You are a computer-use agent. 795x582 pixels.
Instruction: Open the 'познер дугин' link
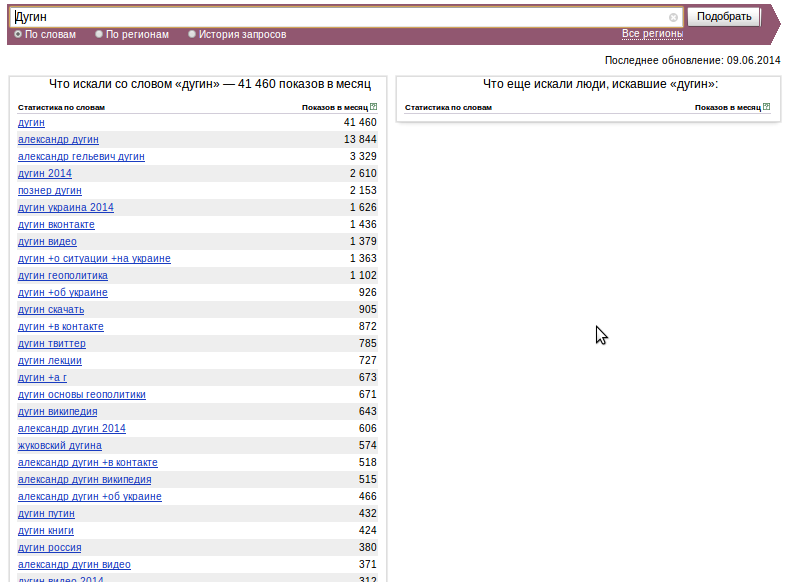(50, 191)
